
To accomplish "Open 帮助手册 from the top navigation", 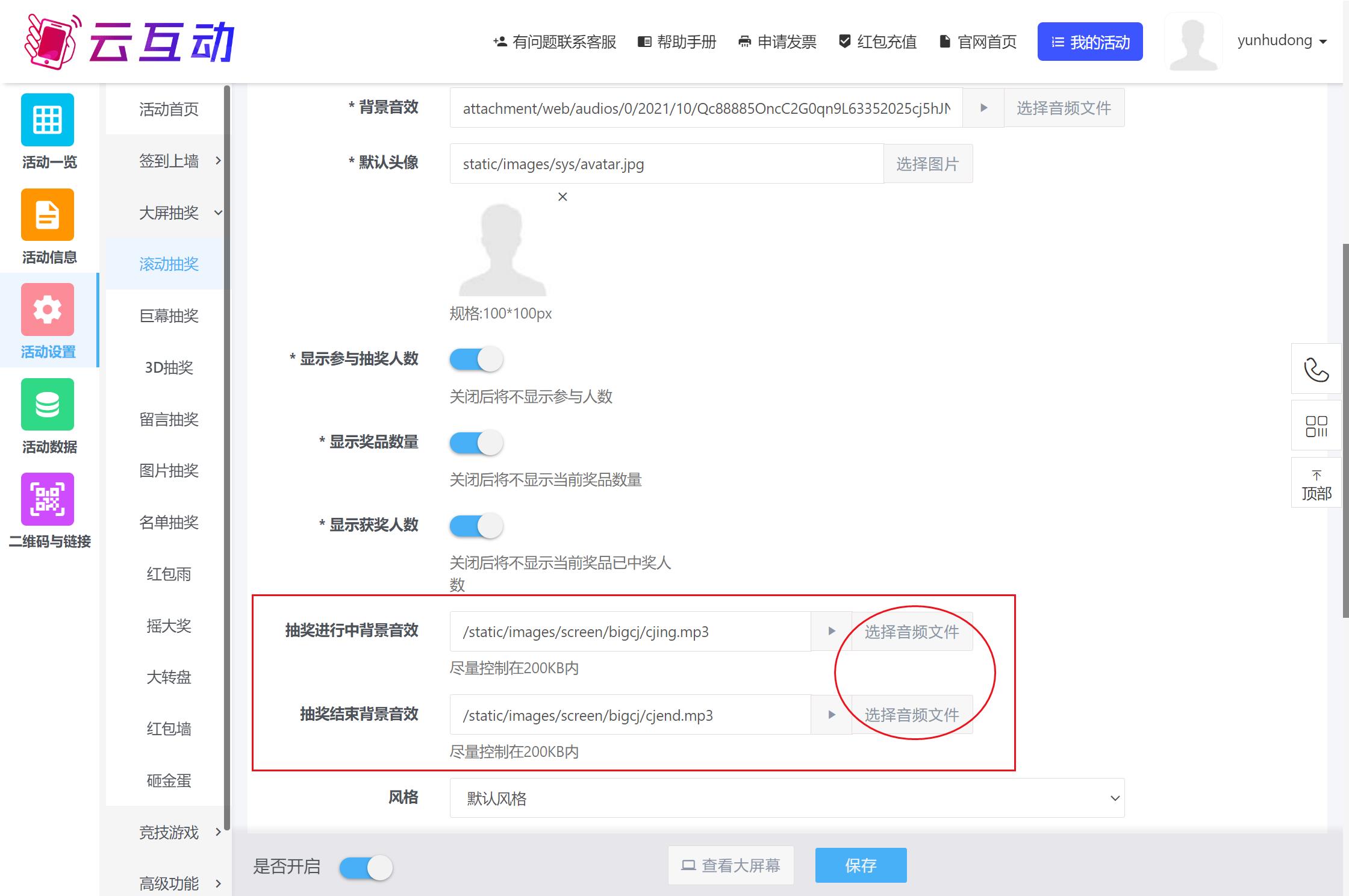I will [x=677, y=42].
